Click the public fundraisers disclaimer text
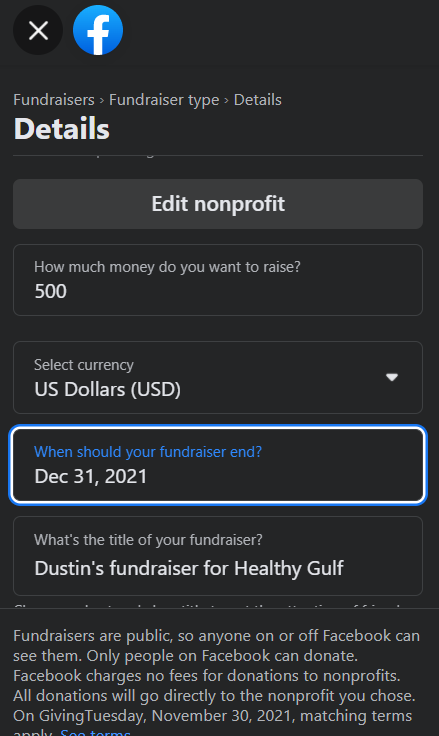This screenshot has width=439, height=736. [x=216, y=676]
